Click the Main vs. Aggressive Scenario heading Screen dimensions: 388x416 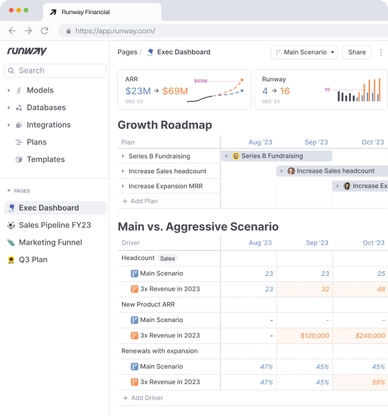[x=198, y=227]
